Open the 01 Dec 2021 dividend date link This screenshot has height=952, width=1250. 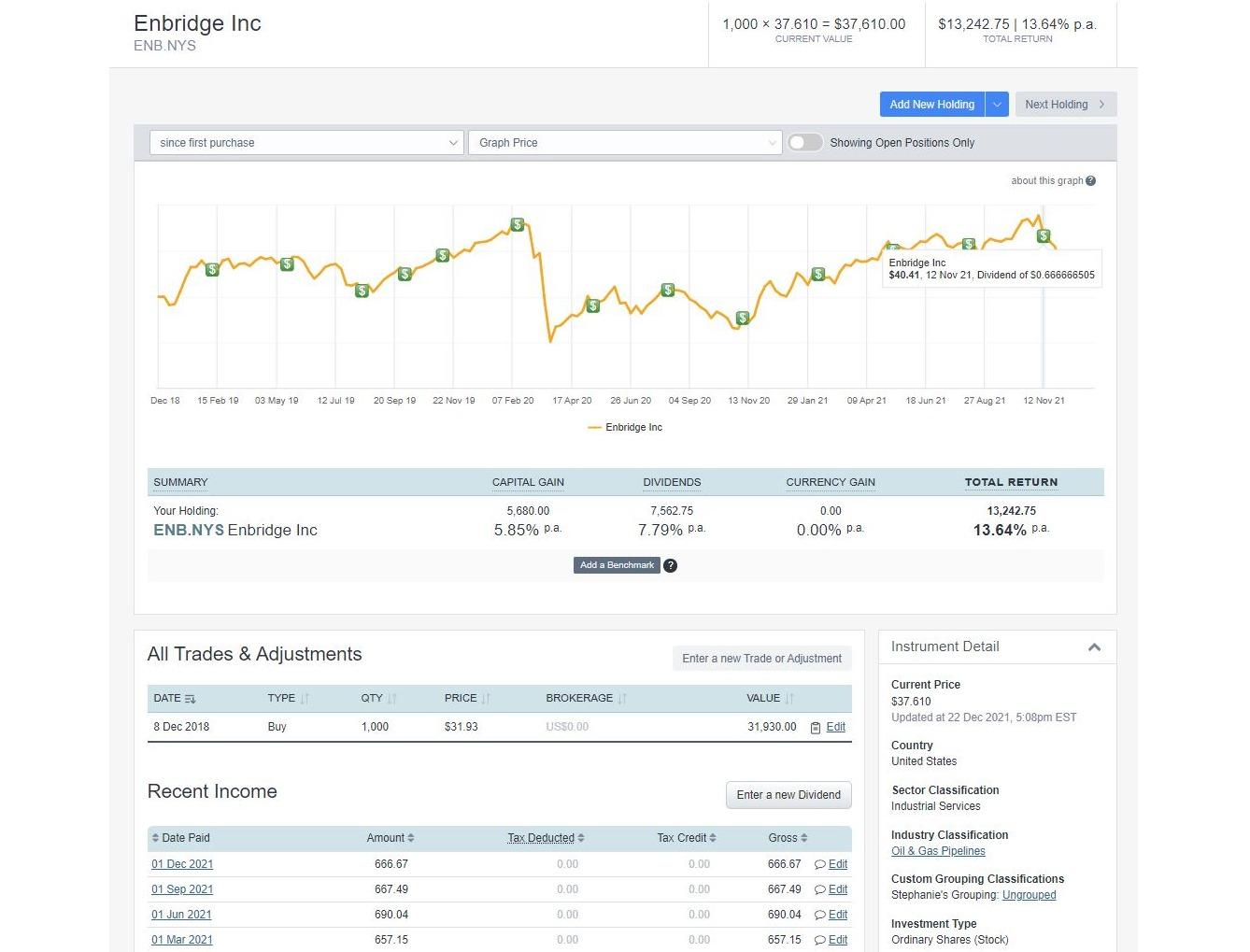click(x=182, y=864)
